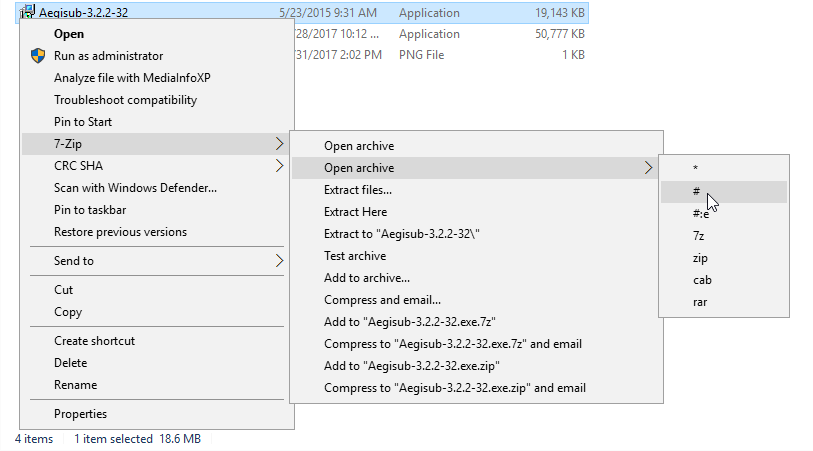The height and width of the screenshot is (451, 813).
Task: Select Add to "Aegisub-3.2.2-32.exe.zip"
Action: pyautogui.click(x=412, y=366)
